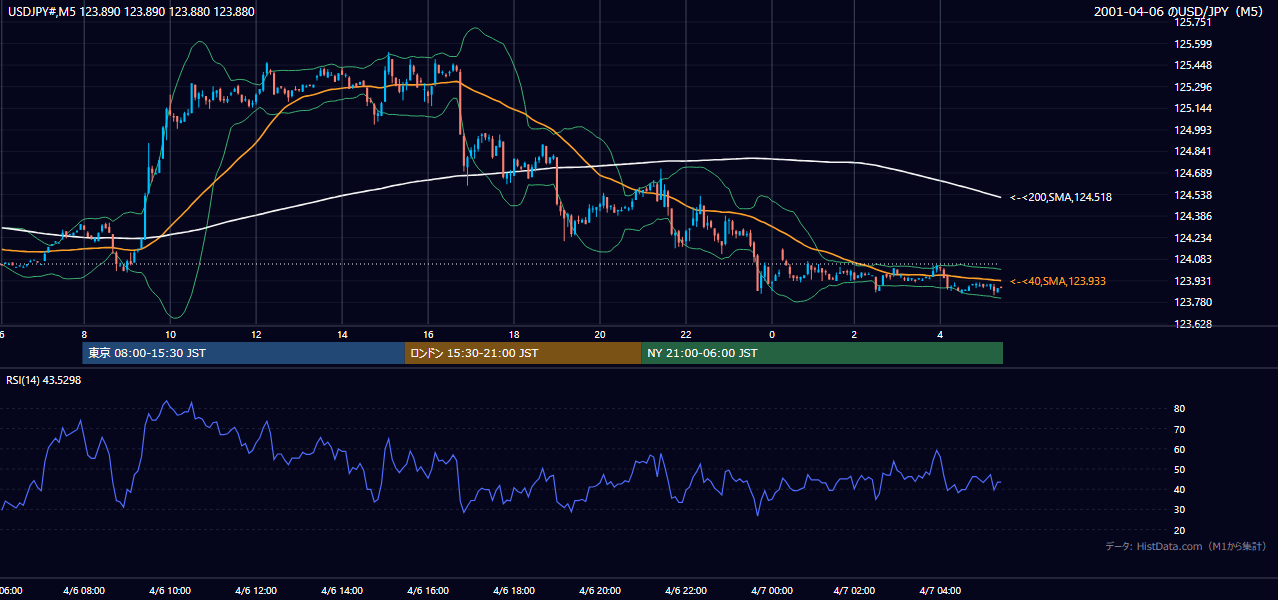The image size is (1278, 600).
Task: Click the Tokyo session bar 東京 08:00-15:30 JST
Action: point(244,353)
